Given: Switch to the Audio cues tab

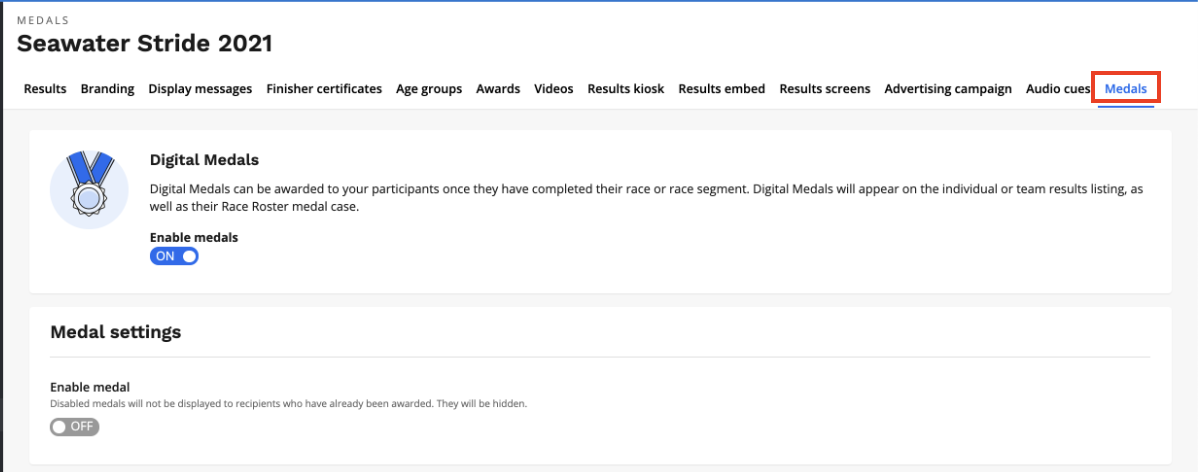Looking at the screenshot, I should [1057, 89].
